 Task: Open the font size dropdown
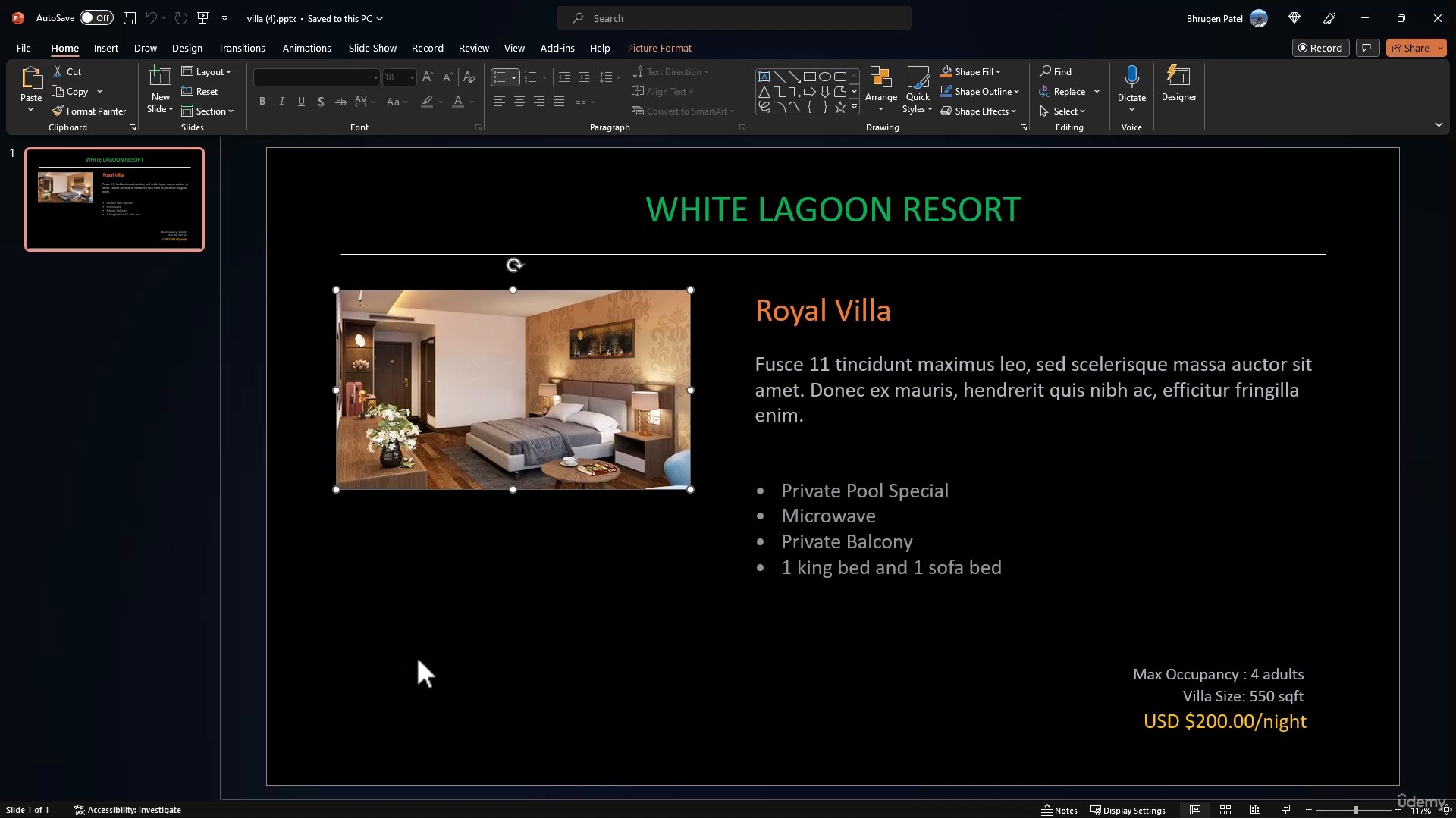pos(412,77)
